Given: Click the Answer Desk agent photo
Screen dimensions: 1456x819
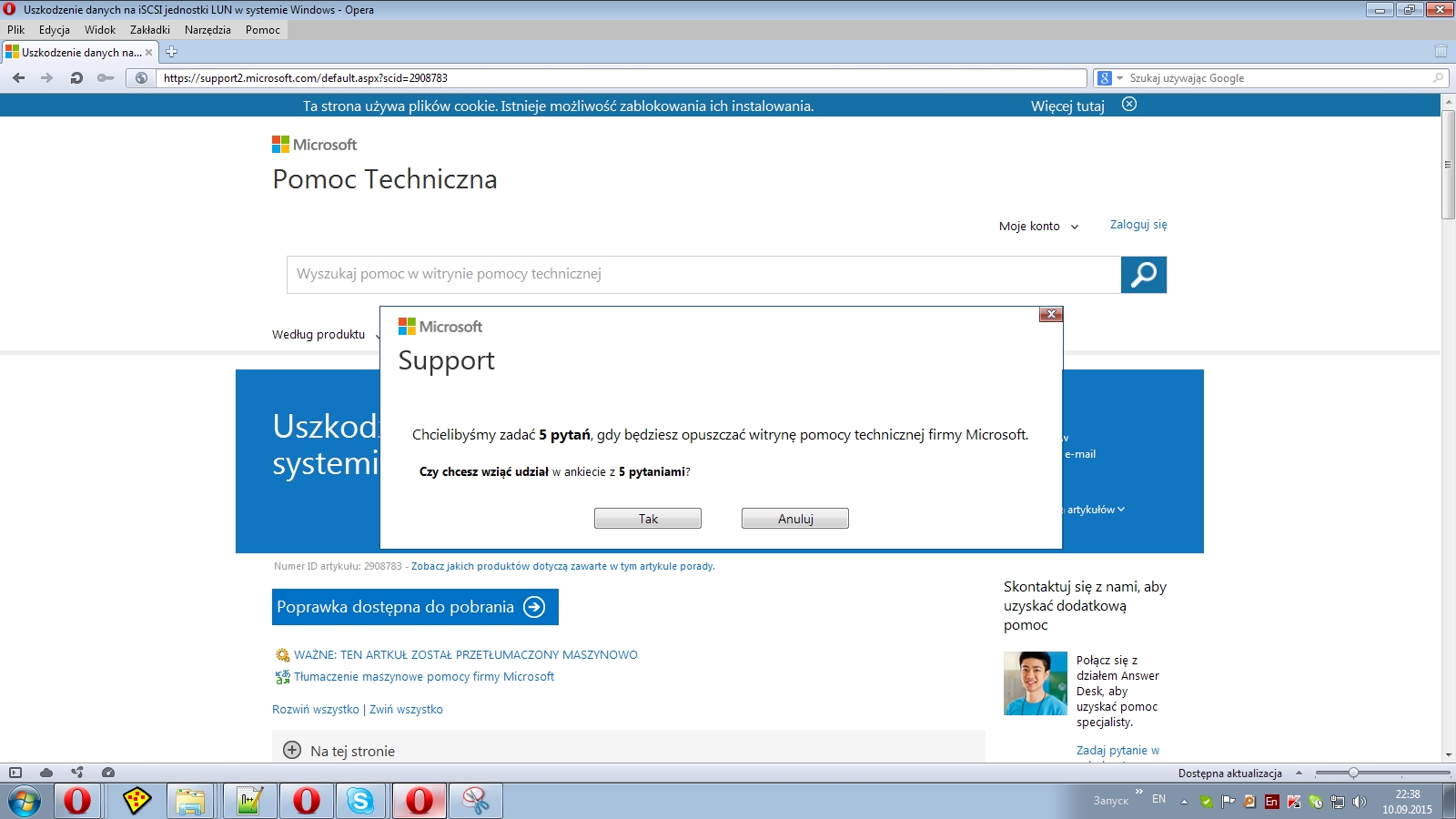Looking at the screenshot, I should [1036, 683].
